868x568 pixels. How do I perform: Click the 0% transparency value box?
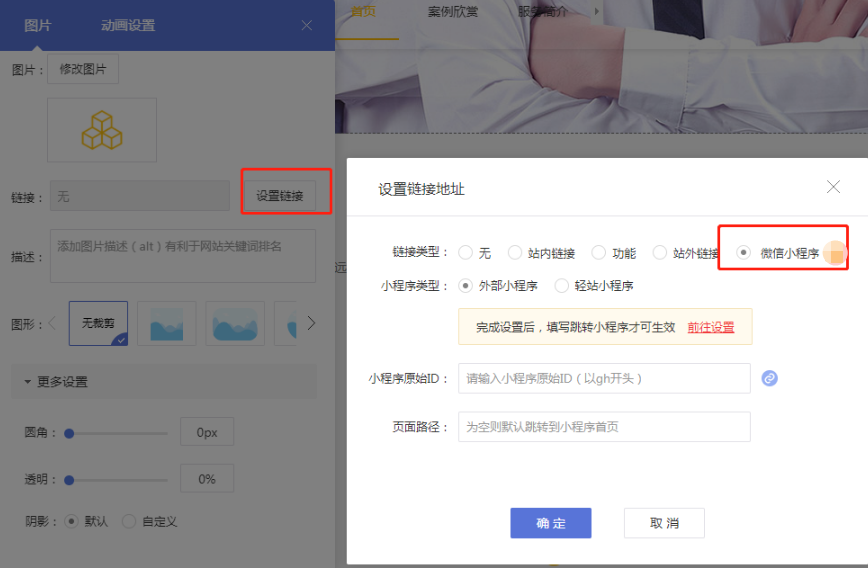tap(207, 479)
